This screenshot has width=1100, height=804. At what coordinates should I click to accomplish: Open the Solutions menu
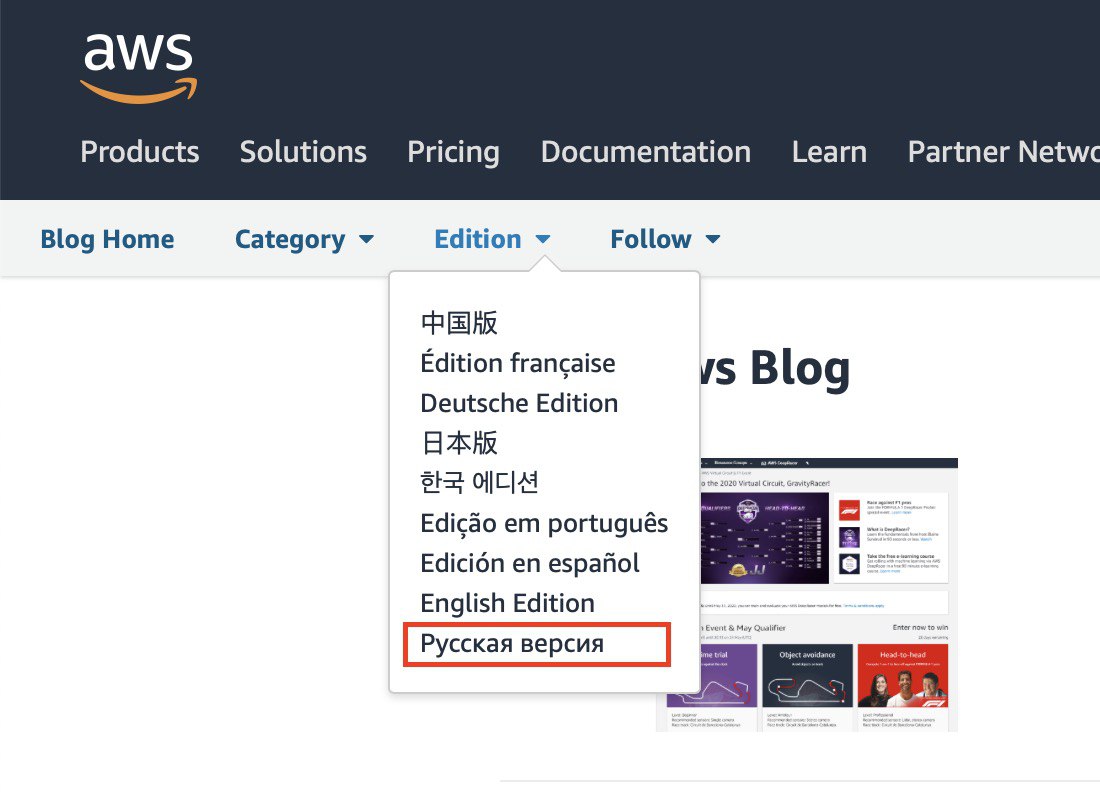303,152
